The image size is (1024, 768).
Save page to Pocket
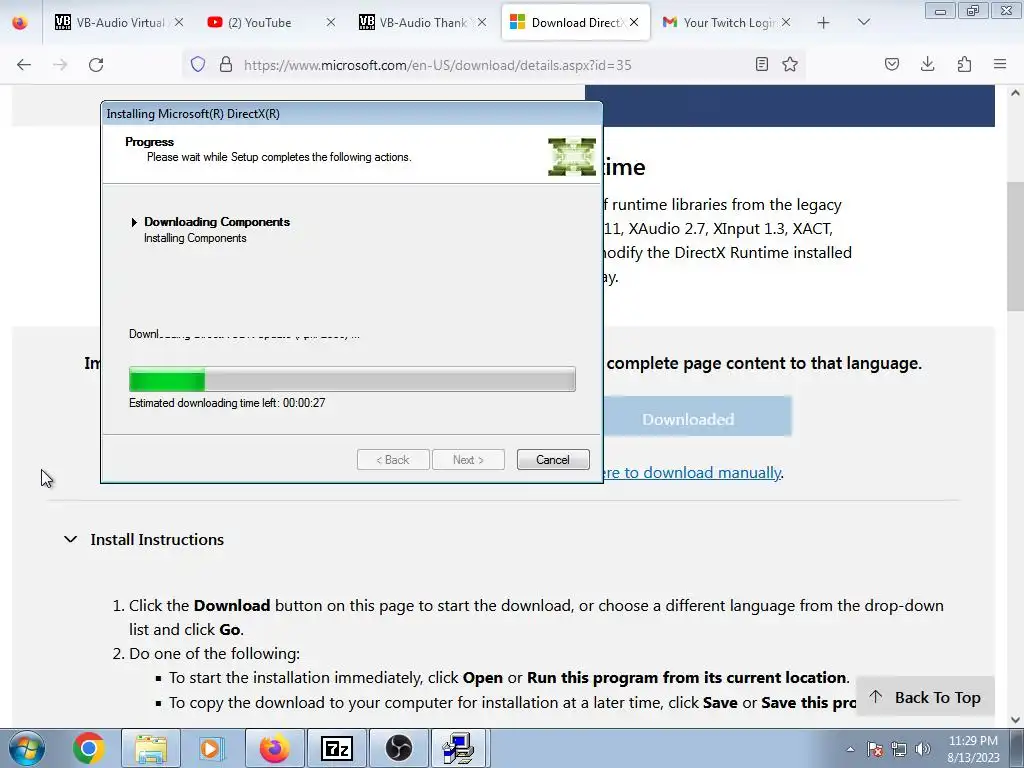pos(892,64)
